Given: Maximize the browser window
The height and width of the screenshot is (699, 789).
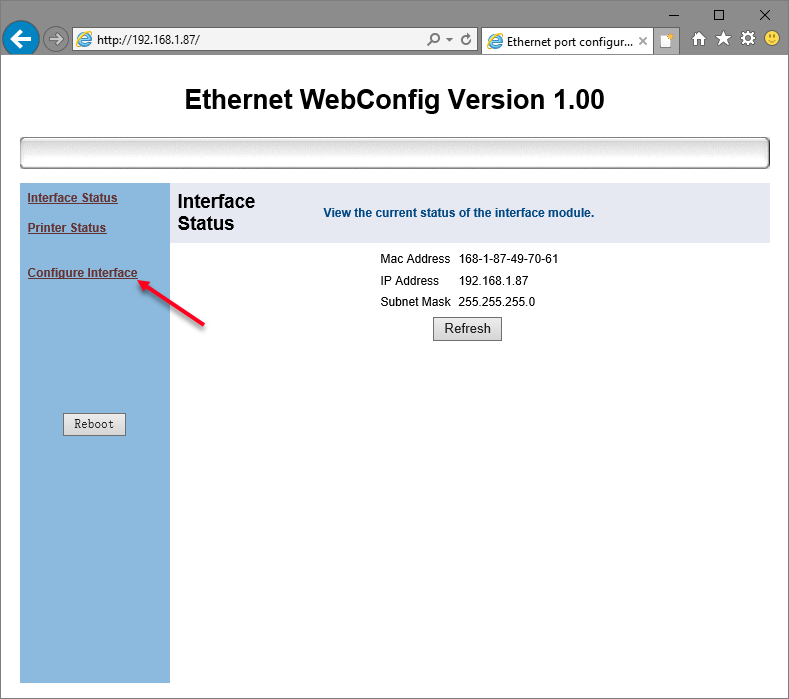Looking at the screenshot, I should pos(719,15).
